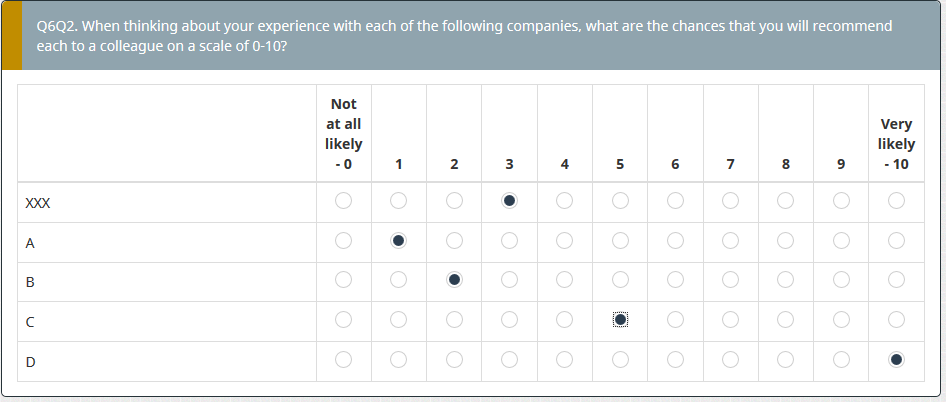Viewport: 946px width, 402px height.
Task: Click the 'Very likely - 10' column header
Action: click(896, 144)
